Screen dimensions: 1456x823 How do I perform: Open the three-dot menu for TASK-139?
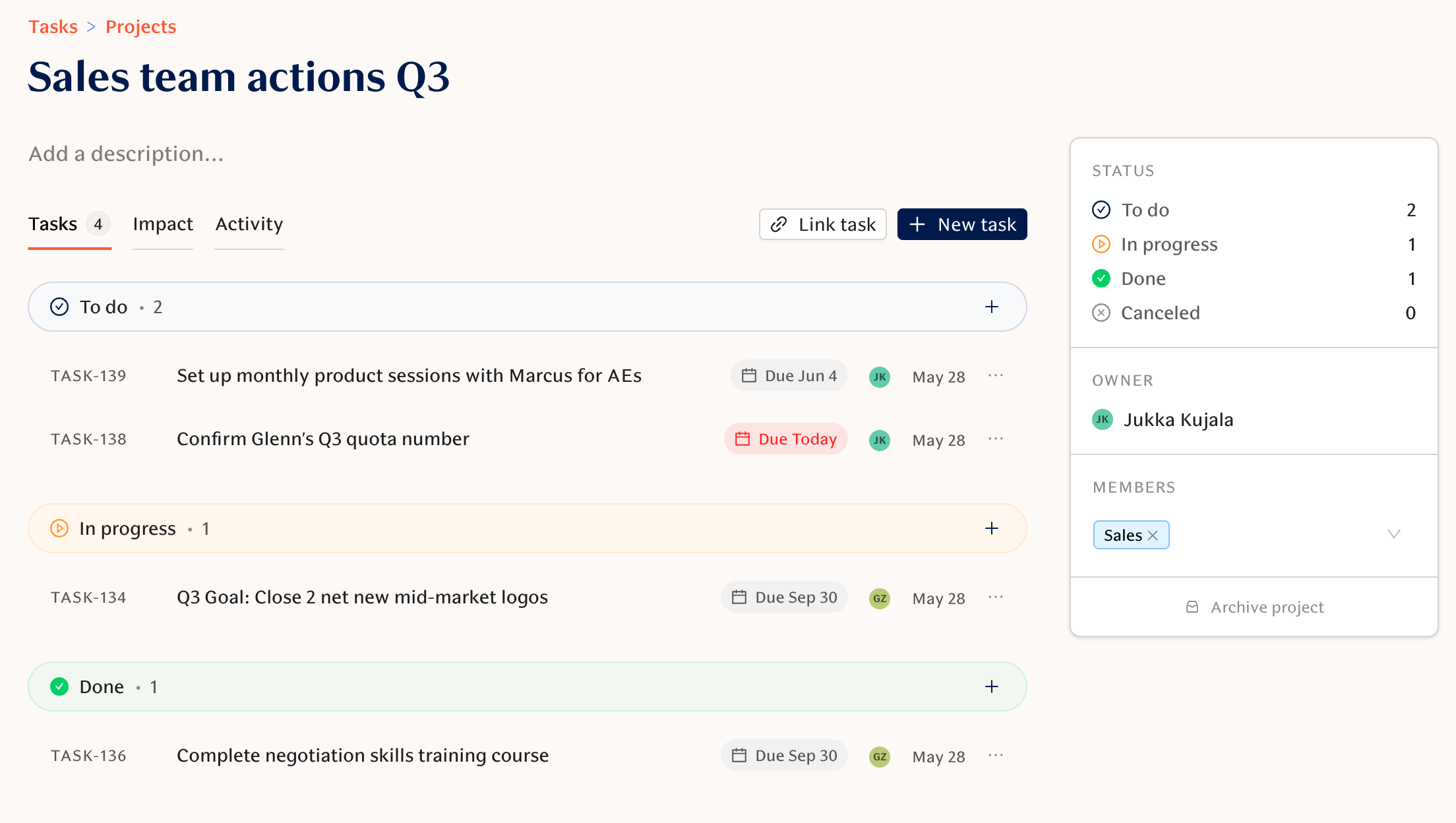click(x=996, y=375)
